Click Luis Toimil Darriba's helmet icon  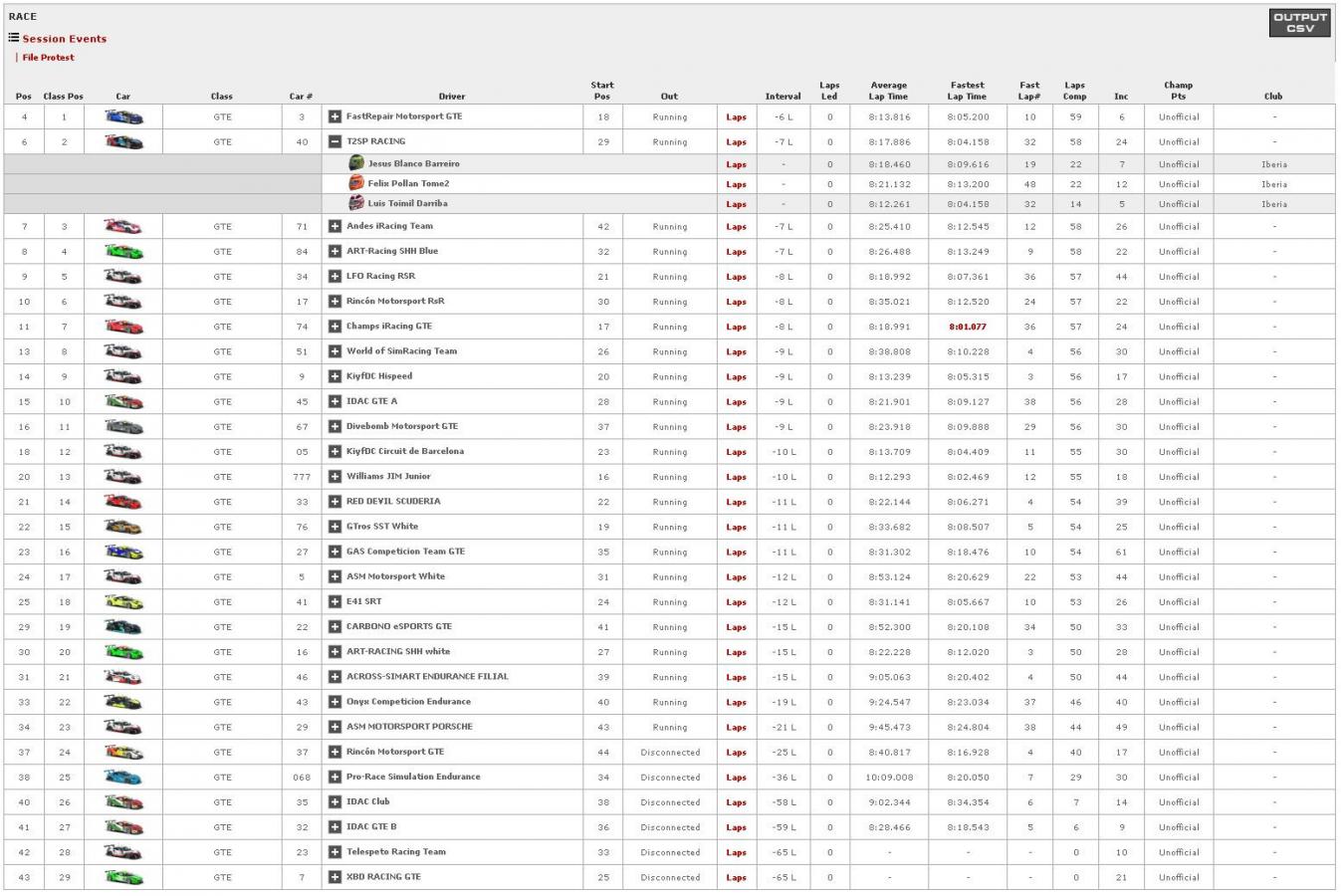(x=356, y=203)
